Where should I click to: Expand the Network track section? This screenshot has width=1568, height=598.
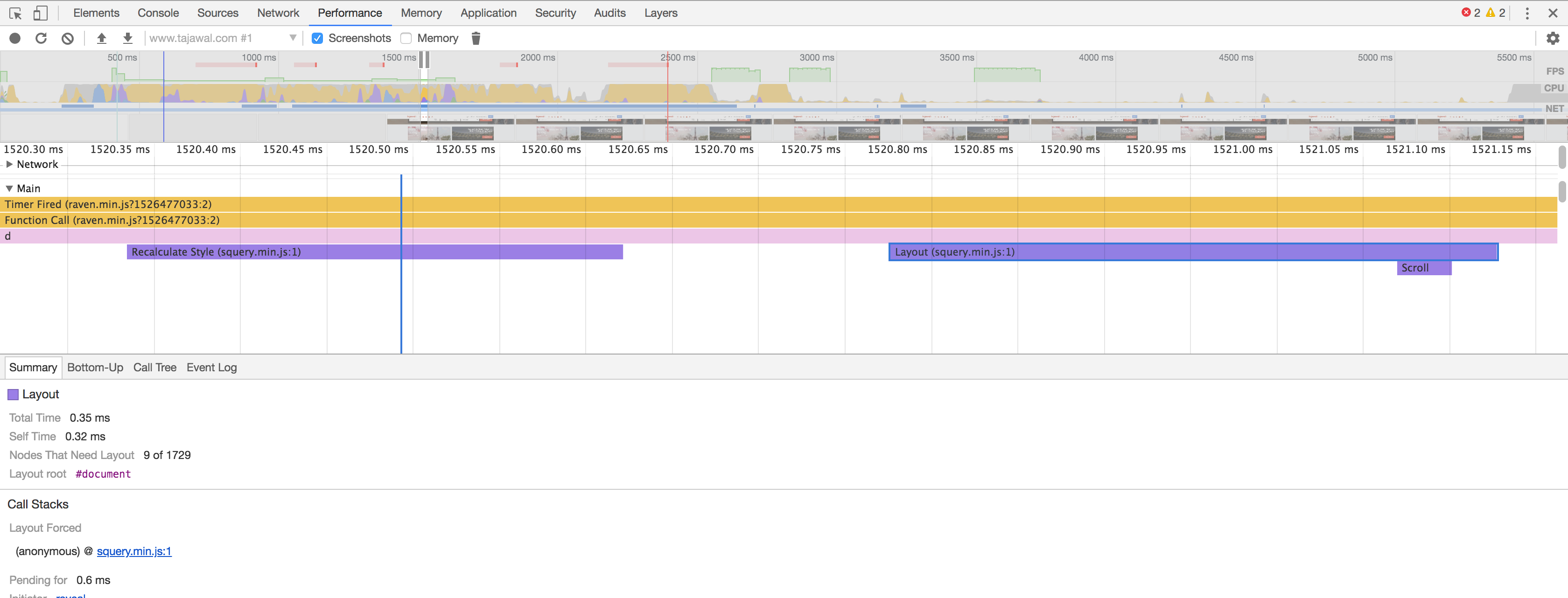coord(9,164)
